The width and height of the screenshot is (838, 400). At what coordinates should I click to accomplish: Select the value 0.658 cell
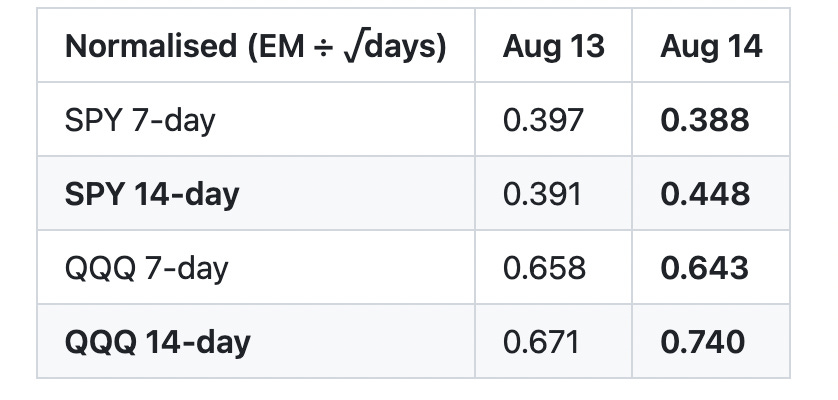pyautogui.click(x=553, y=267)
